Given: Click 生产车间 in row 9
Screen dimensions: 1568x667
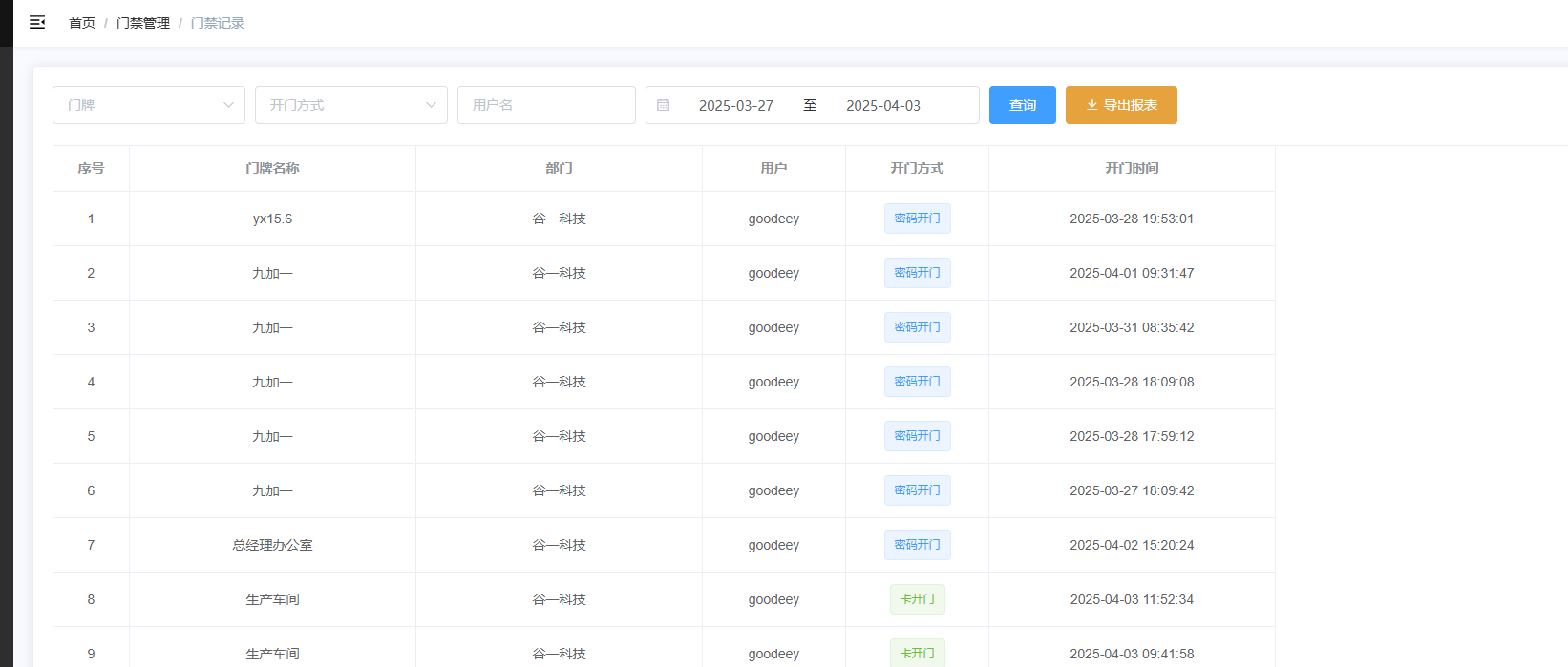Looking at the screenshot, I should pyautogui.click(x=272, y=654).
